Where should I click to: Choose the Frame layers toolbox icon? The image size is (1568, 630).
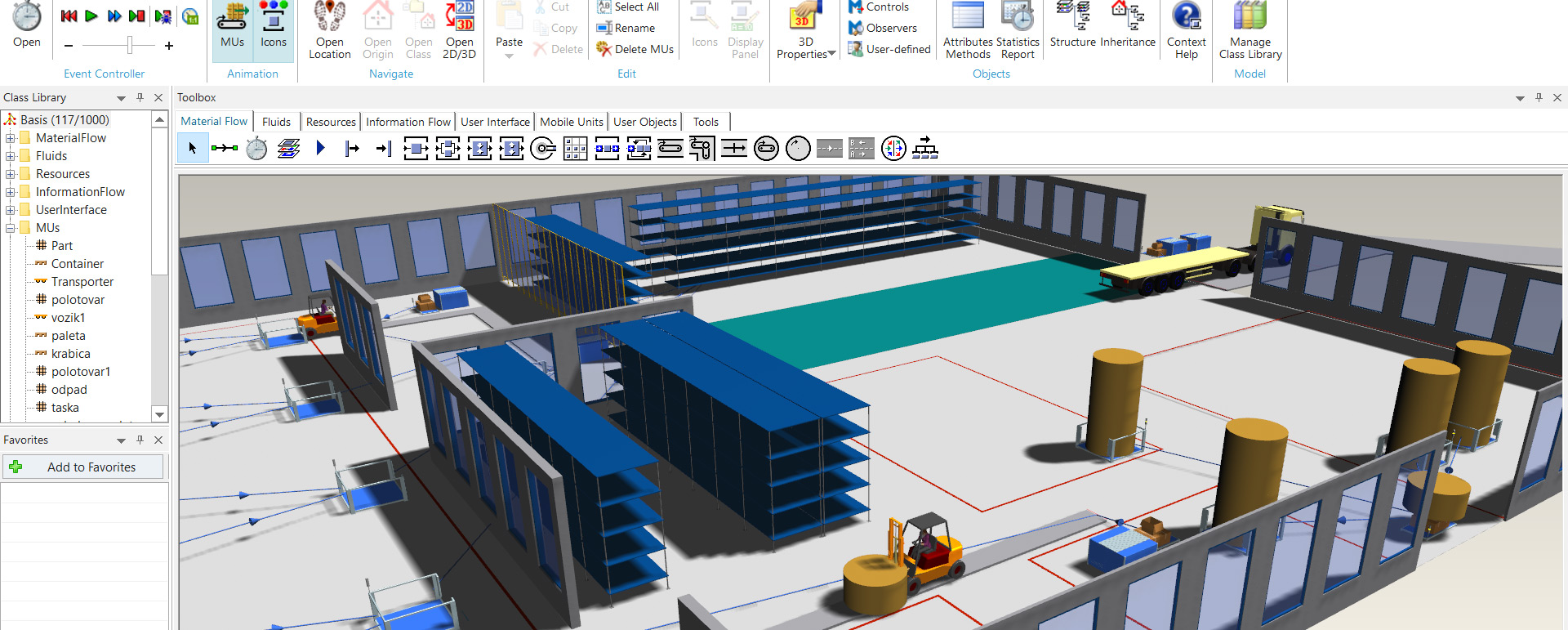[288, 148]
